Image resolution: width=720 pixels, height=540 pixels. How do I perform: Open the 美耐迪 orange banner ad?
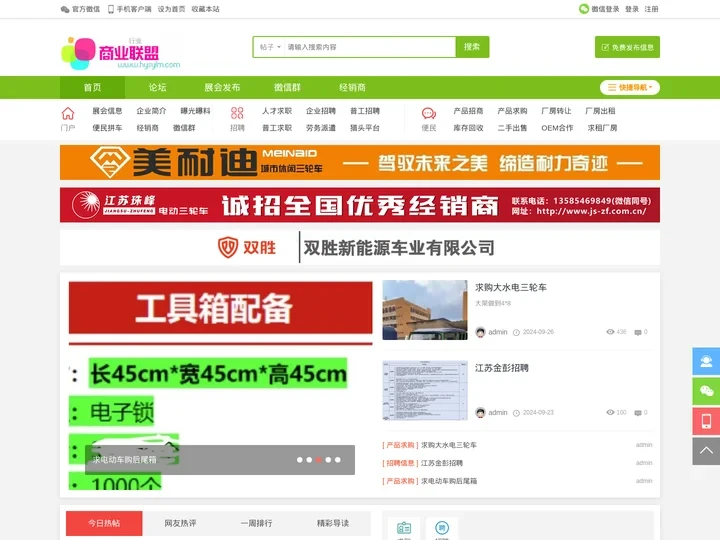coord(360,163)
